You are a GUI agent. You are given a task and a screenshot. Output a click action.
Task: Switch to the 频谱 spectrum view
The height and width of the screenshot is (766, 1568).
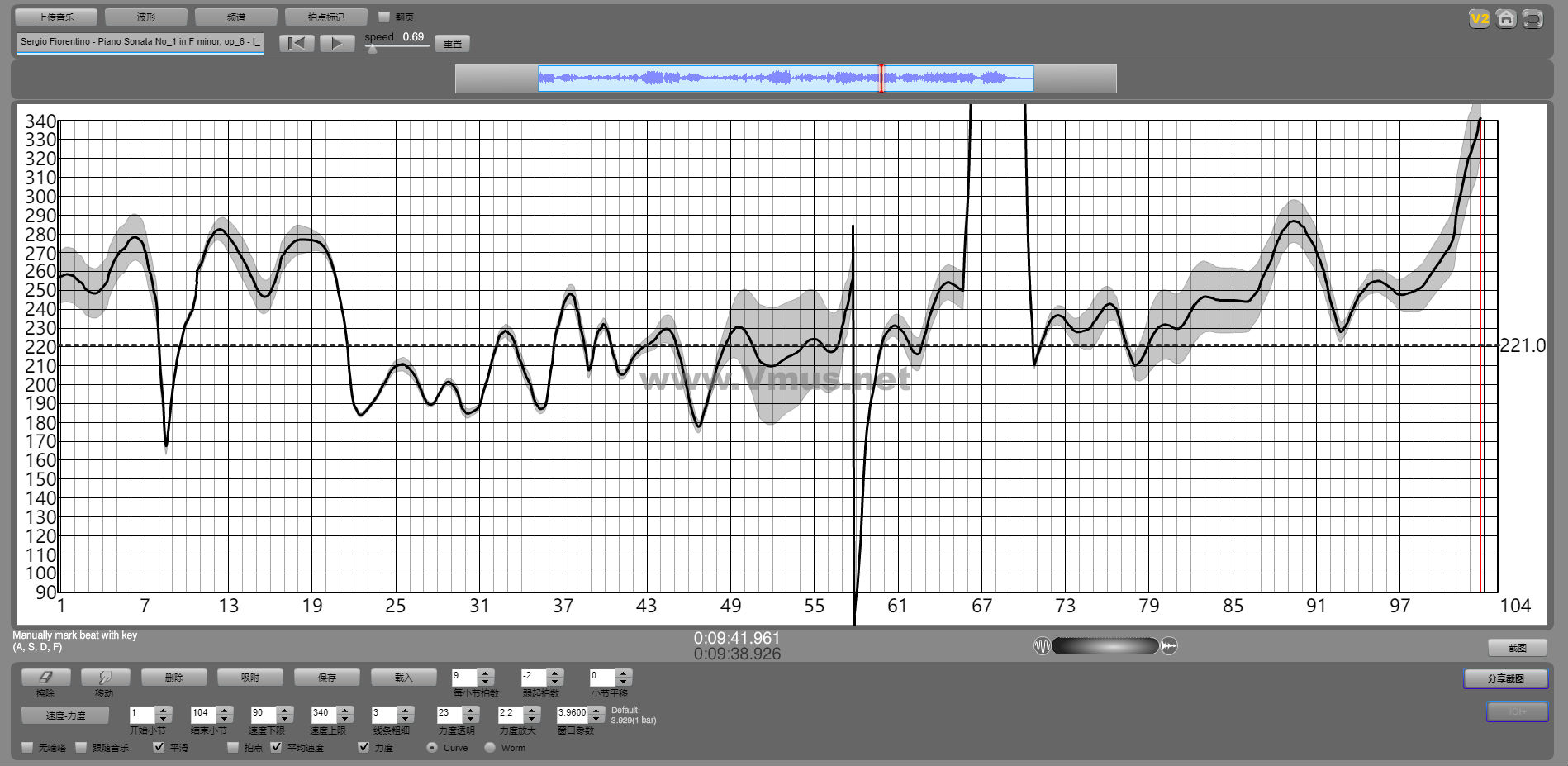click(236, 17)
